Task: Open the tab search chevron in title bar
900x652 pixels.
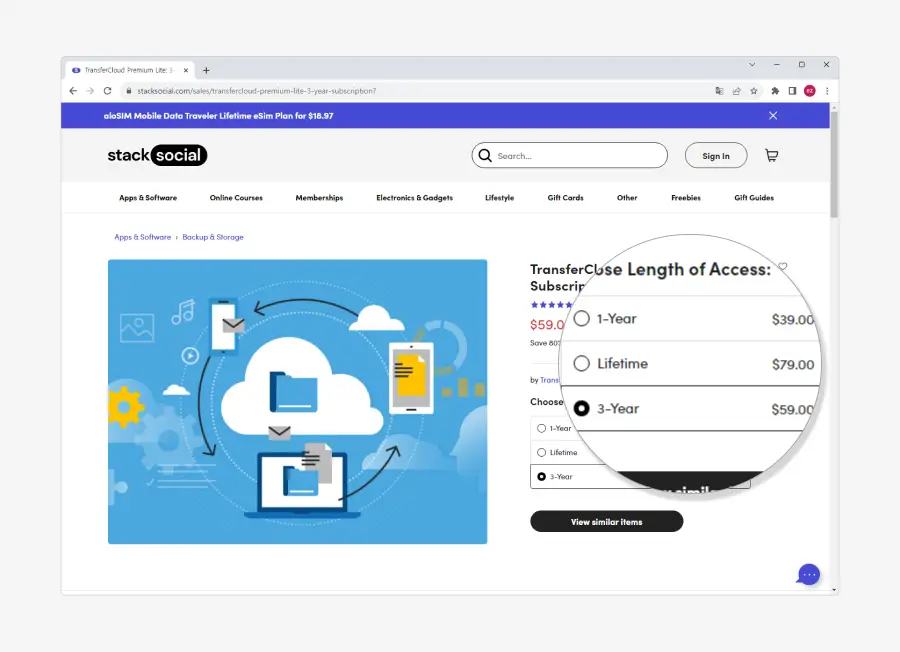Action: point(752,65)
